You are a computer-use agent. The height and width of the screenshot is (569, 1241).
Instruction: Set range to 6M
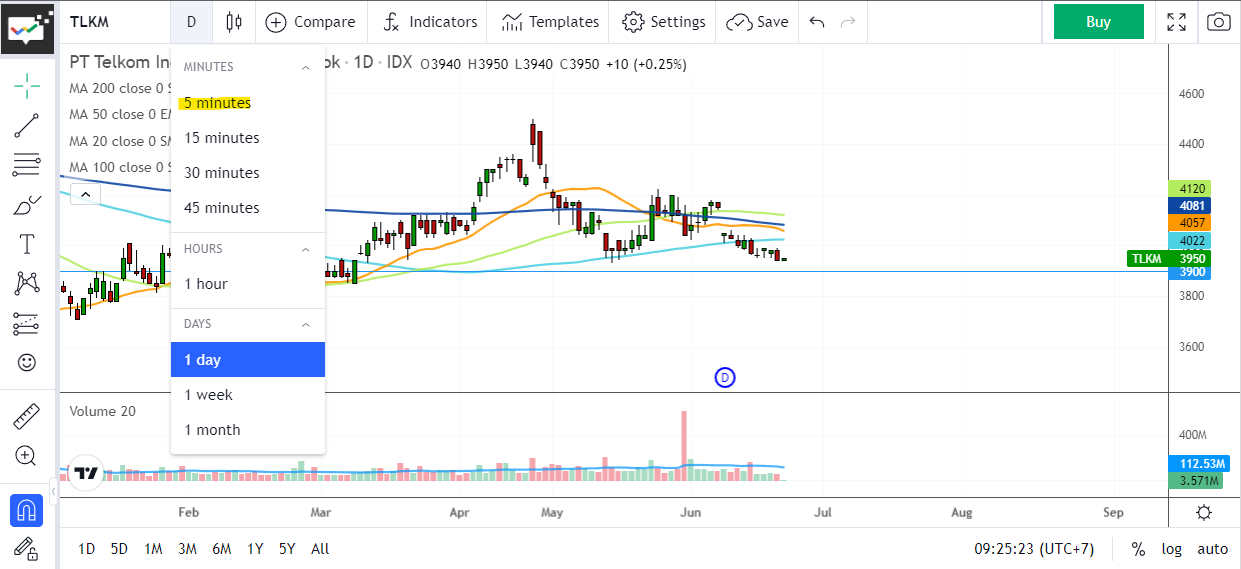pyautogui.click(x=222, y=549)
